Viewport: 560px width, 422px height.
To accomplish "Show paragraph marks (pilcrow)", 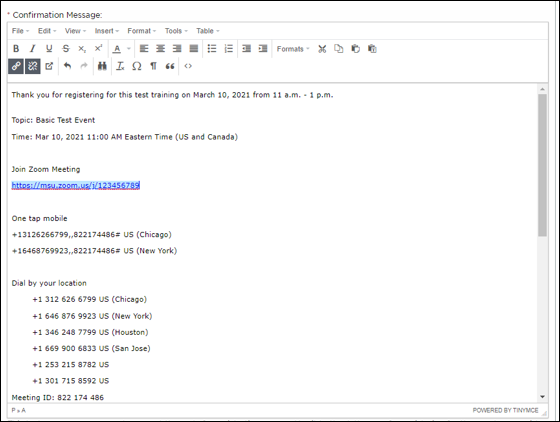I will [153, 66].
